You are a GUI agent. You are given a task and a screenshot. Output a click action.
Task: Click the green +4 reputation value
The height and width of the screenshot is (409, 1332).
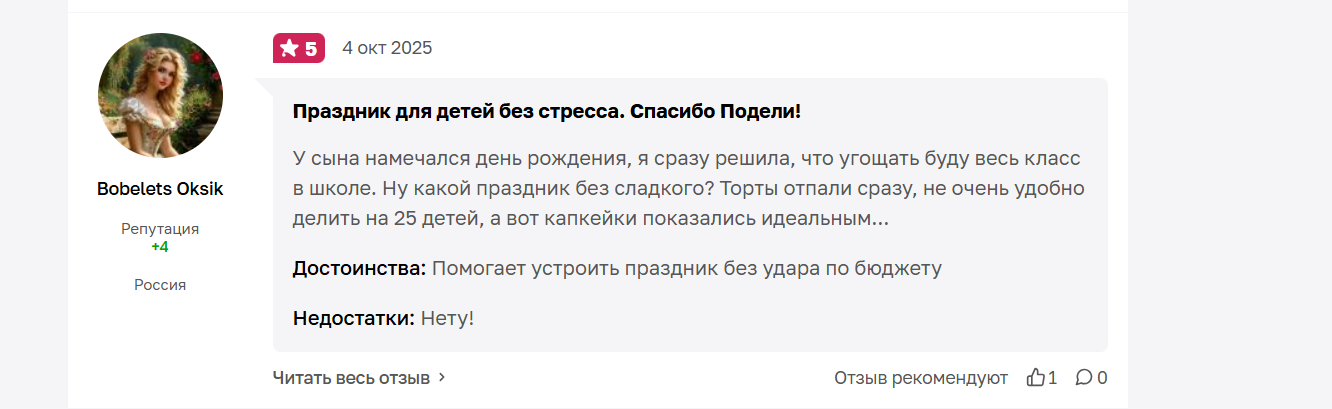coord(160,246)
